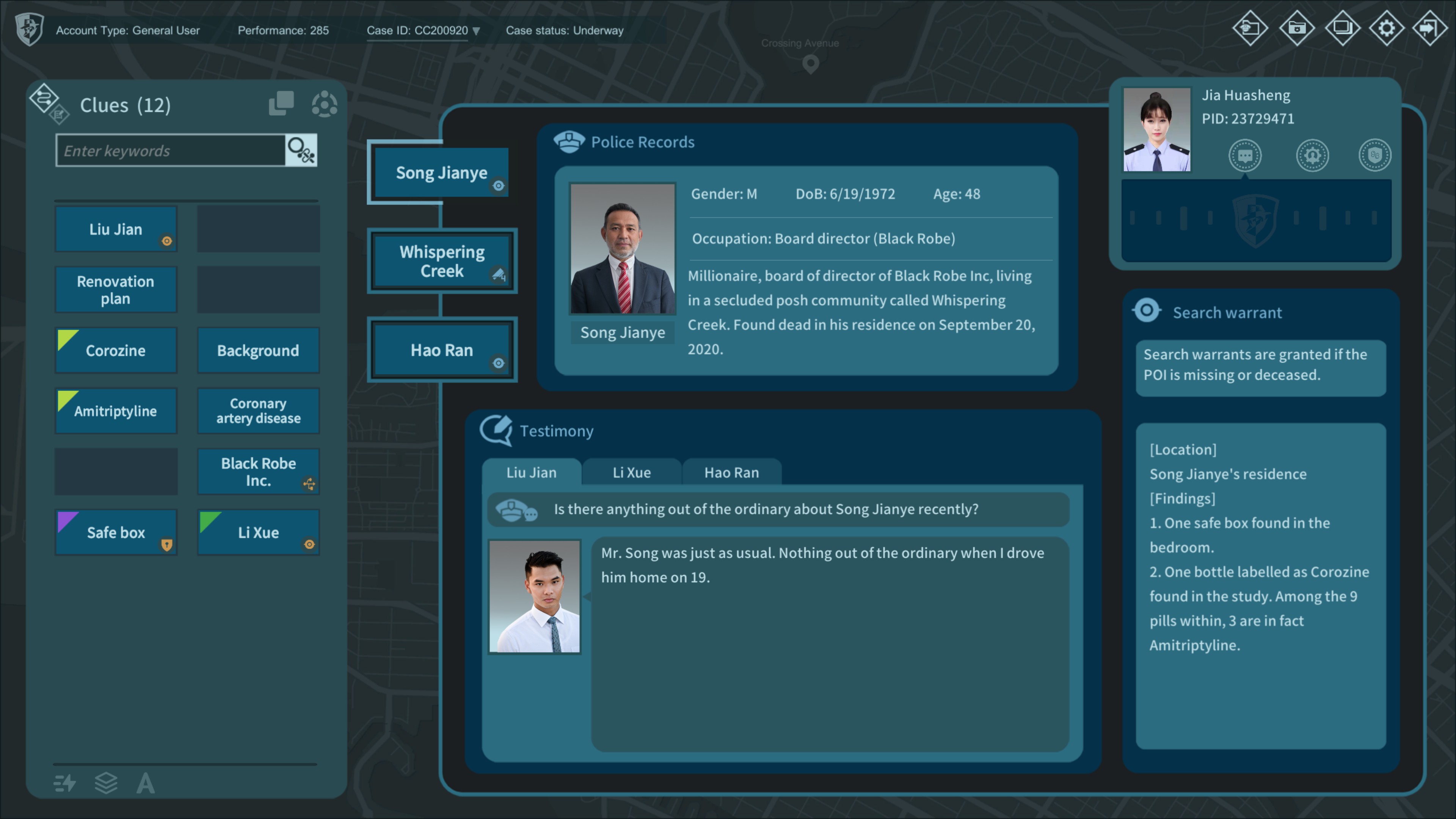Open settings gear in top bar

pos(1387,28)
